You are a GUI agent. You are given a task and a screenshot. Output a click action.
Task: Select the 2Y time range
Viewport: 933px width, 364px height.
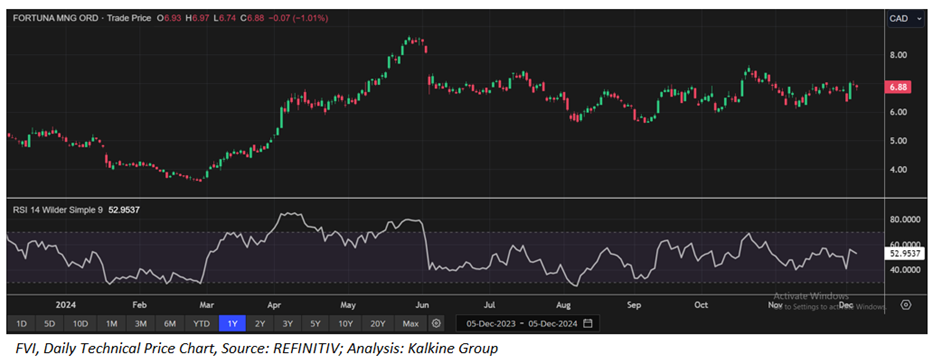(x=260, y=324)
